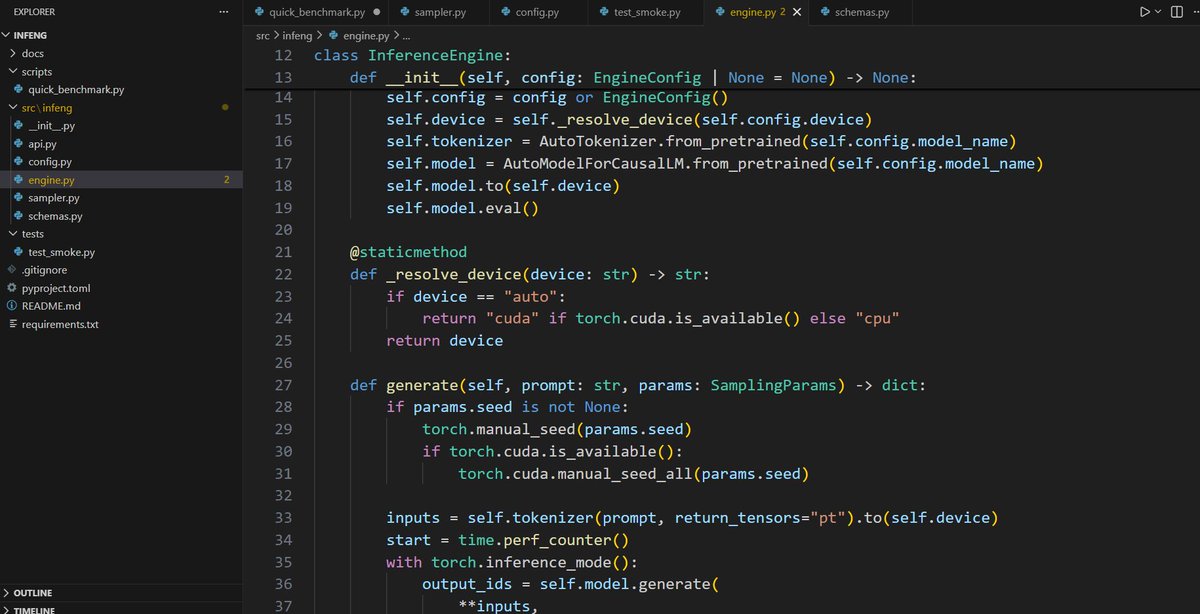Click the git icon beside .gitignore
Viewport: 1200px width, 614px height.
tap(12, 270)
